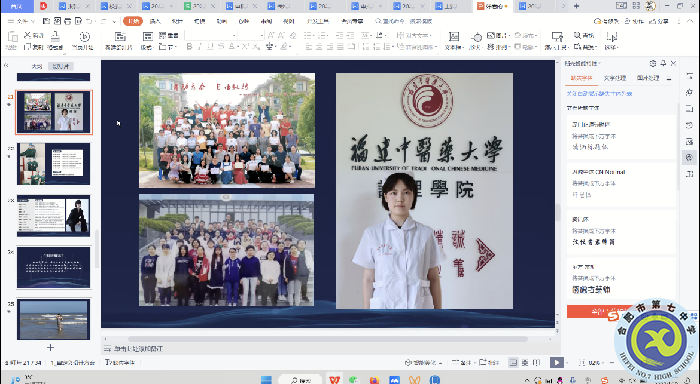Open the File menu dropdown
The width and height of the screenshot is (700, 384).
pos(21,21)
